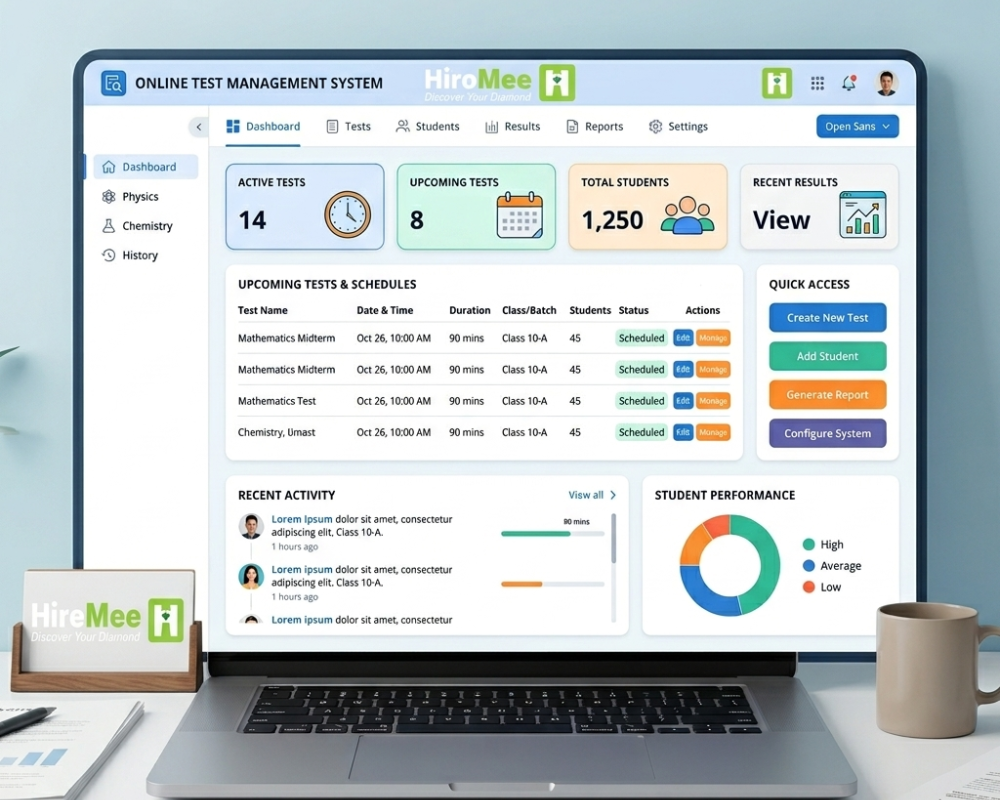Screen dimensions: 1000x800
Task: Click the green HireMee icon near apps grid
Action: pyautogui.click(x=777, y=83)
